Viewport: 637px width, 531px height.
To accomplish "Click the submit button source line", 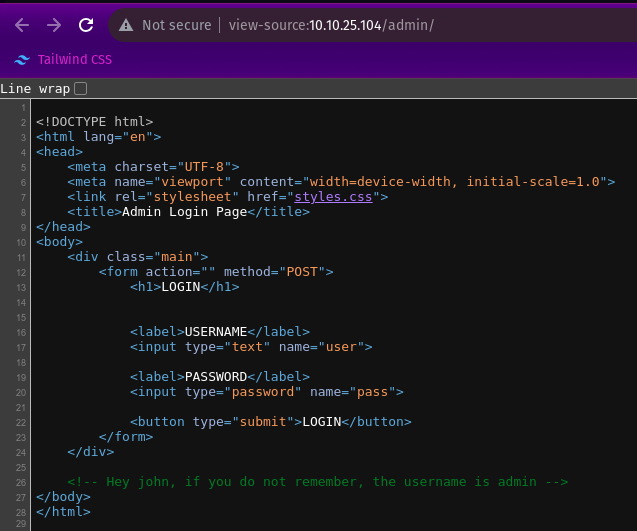I will (270, 422).
